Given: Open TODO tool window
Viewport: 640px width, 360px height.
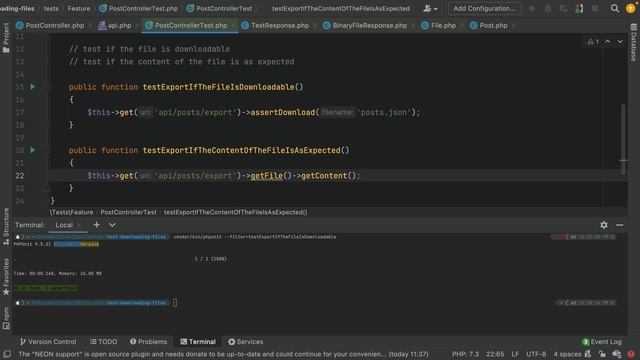Looking at the screenshot, I should pos(104,342).
